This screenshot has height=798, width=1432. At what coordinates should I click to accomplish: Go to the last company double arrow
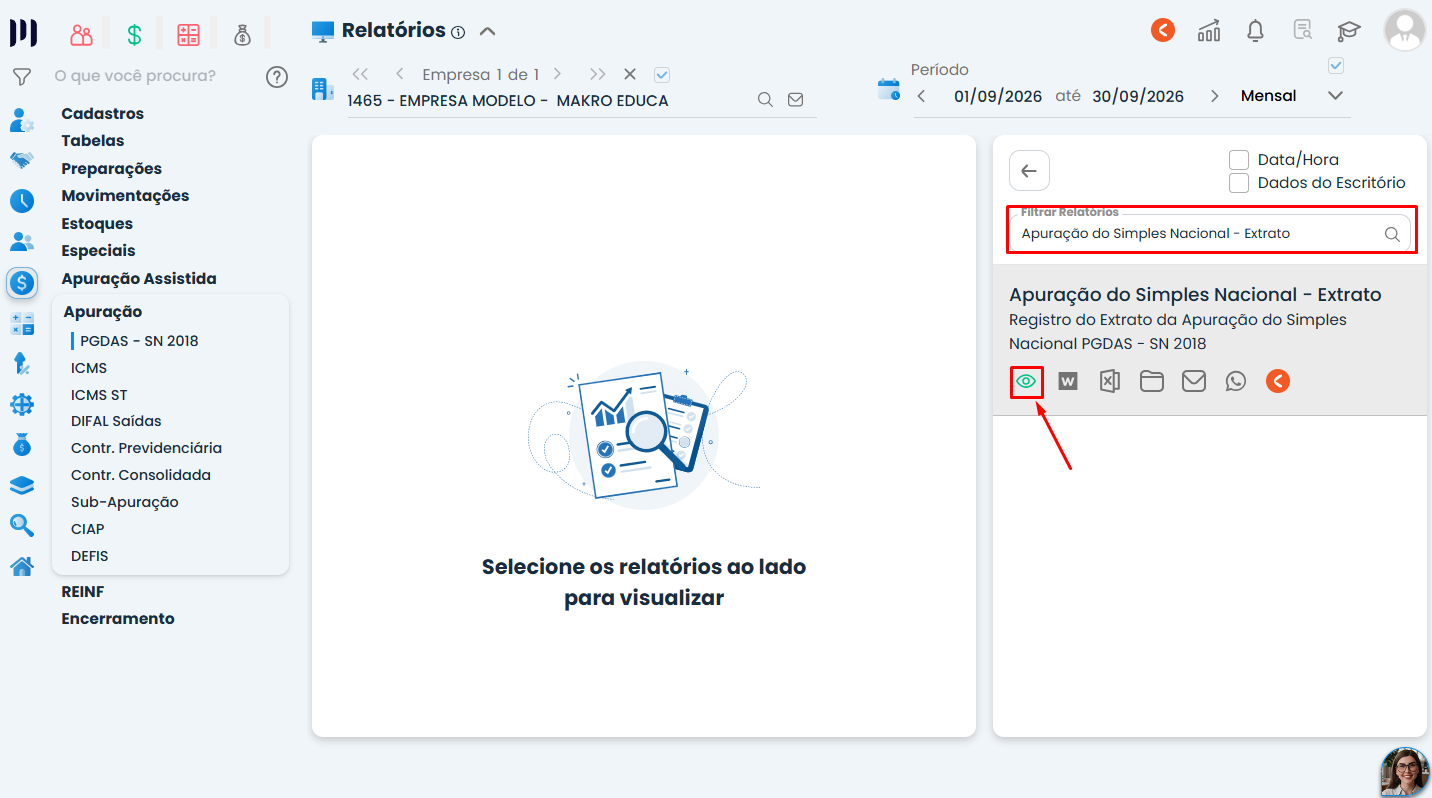(x=597, y=74)
